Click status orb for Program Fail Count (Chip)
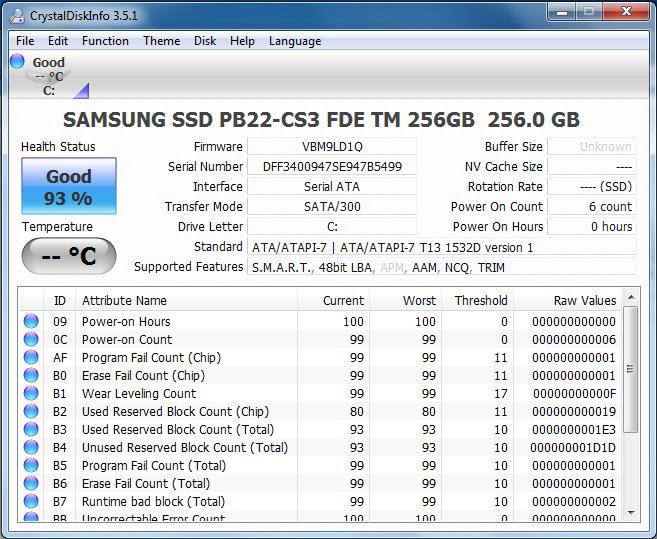This screenshot has width=657, height=539. click(x=31, y=357)
